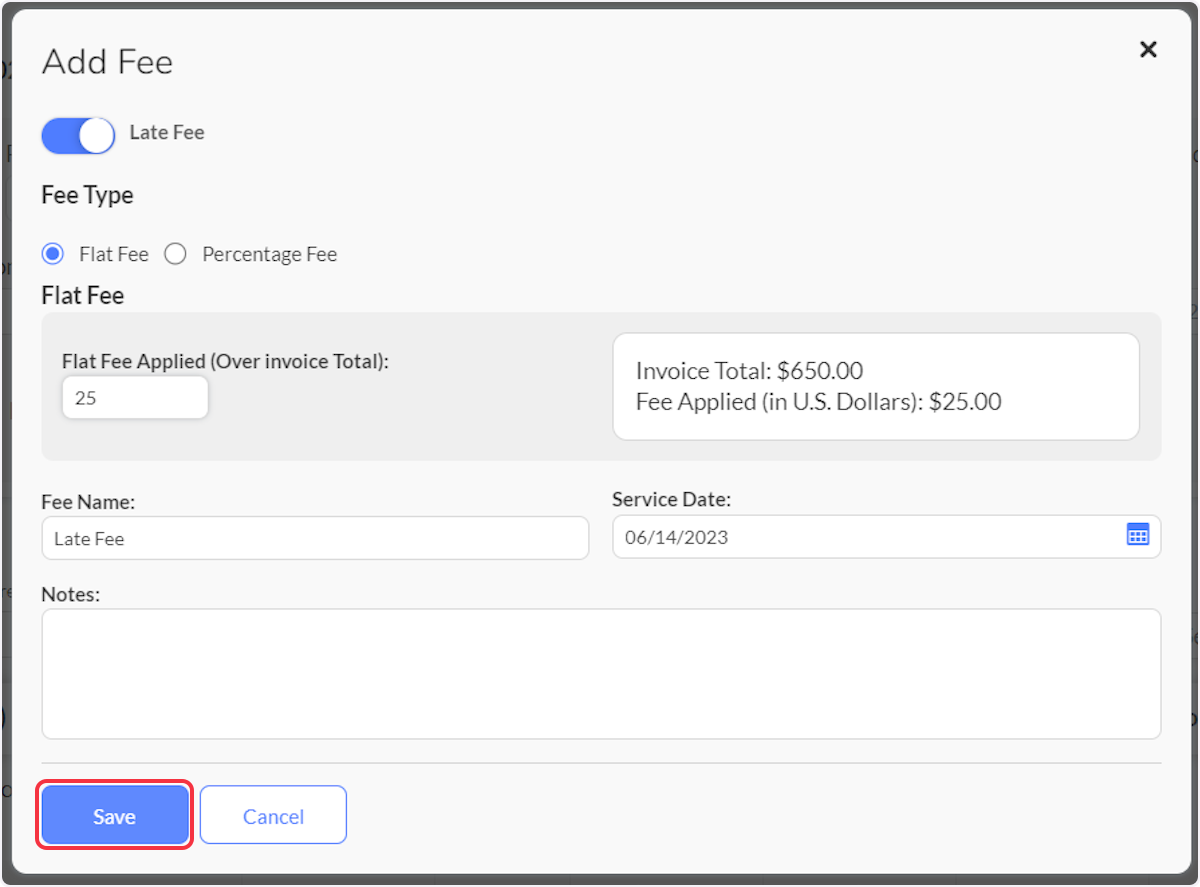Click the Flat Fee Applied amount field
The height and width of the screenshot is (887, 1200).
(x=135, y=398)
